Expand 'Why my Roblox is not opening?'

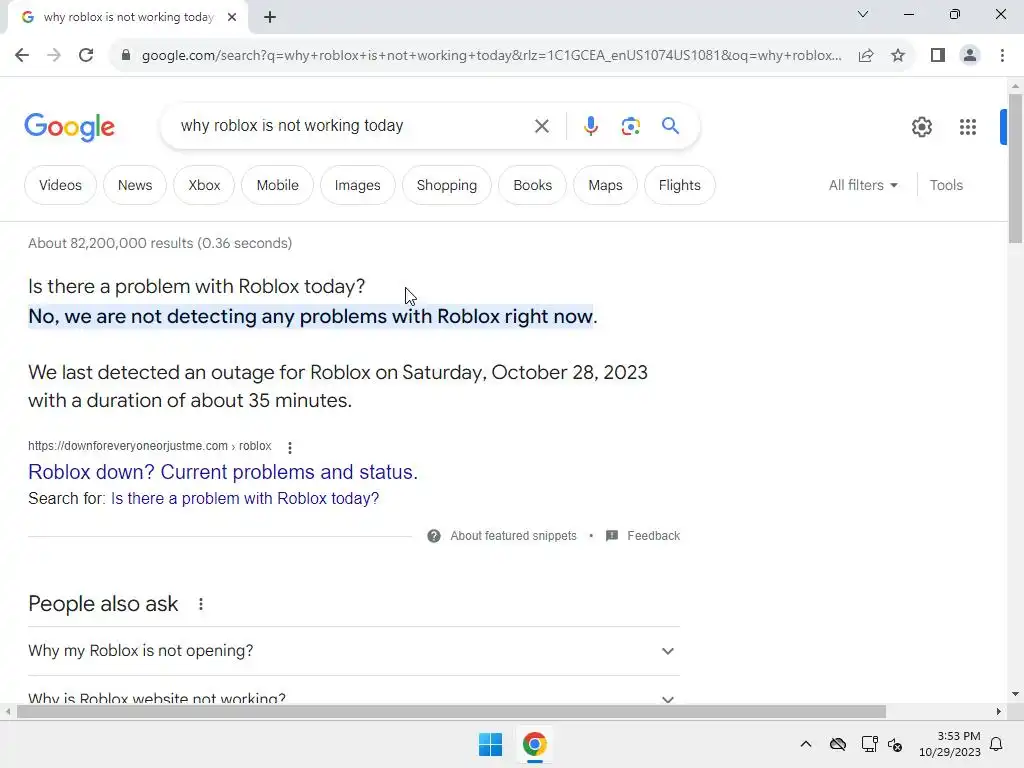coord(354,651)
